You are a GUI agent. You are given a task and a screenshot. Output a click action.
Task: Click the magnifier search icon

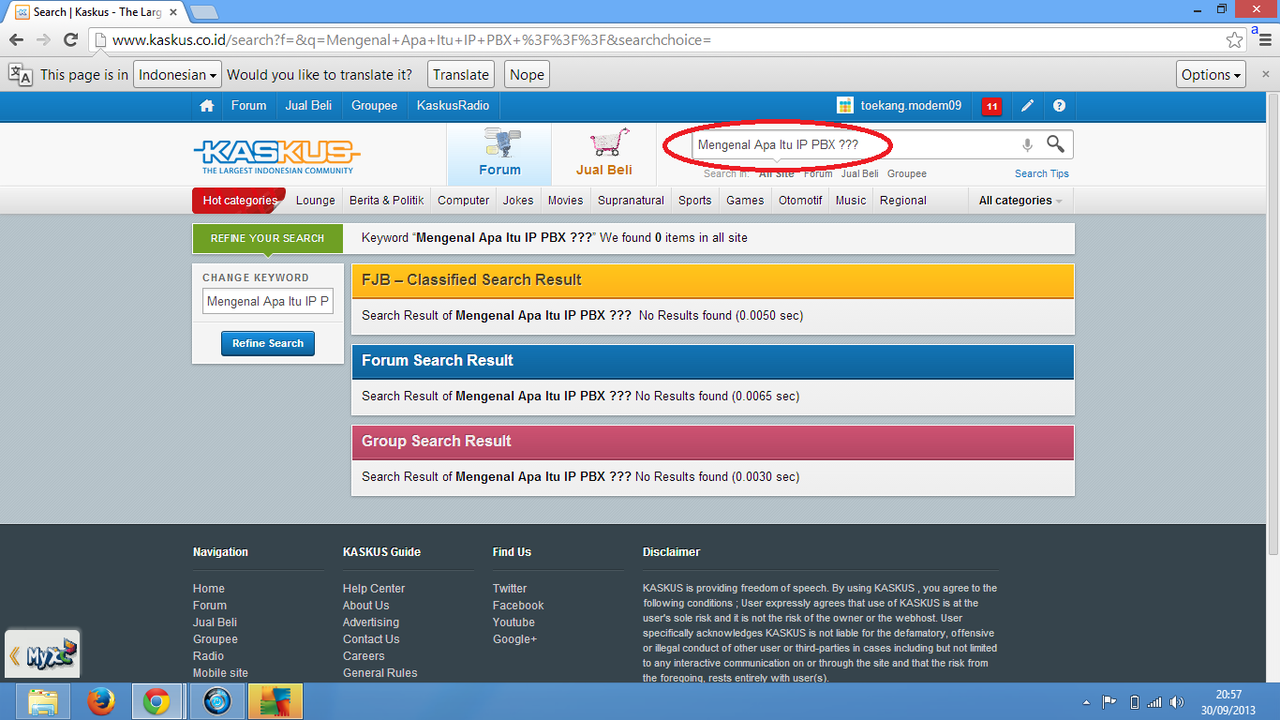click(x=1055, y=144)
